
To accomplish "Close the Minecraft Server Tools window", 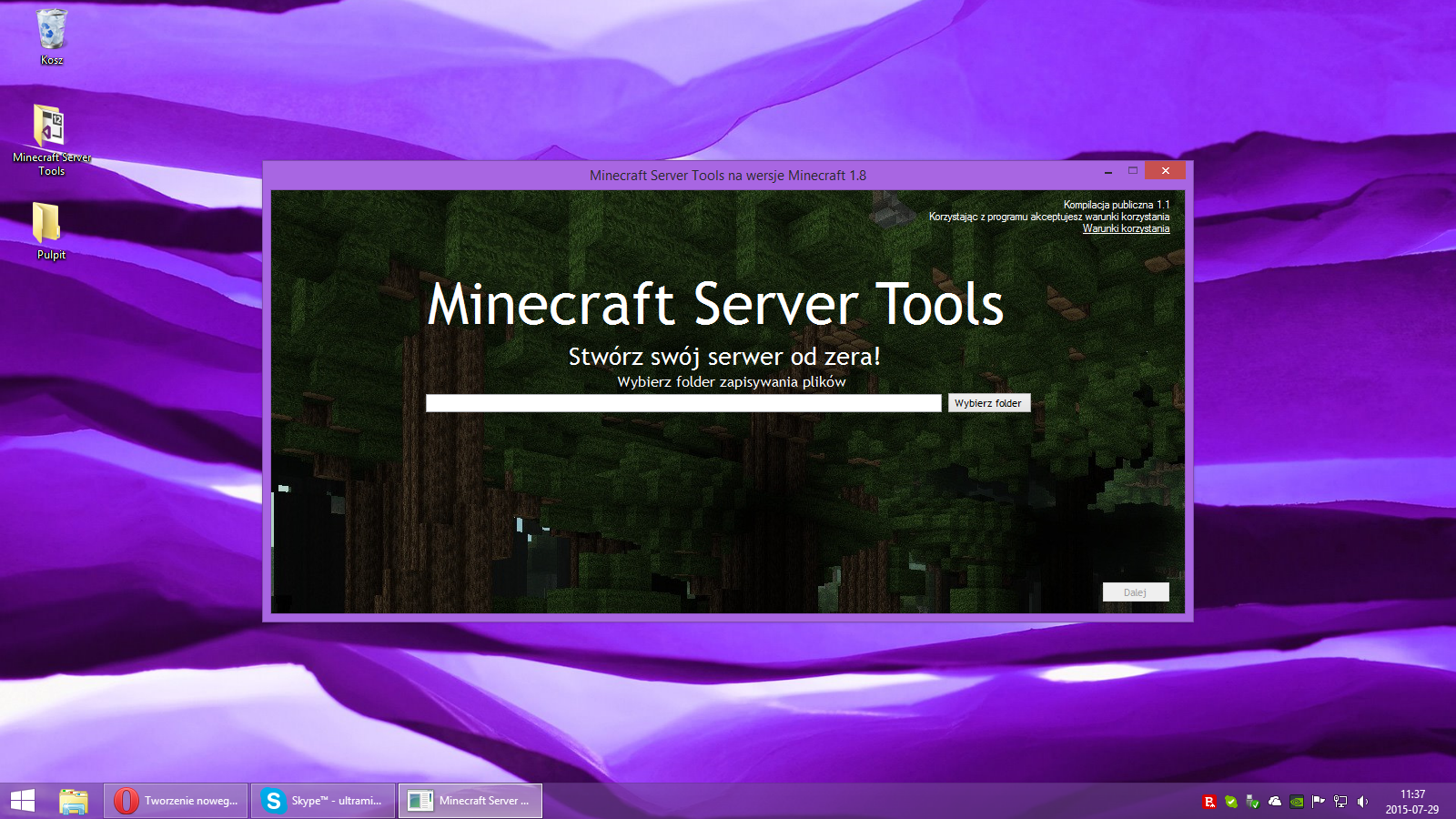I will click(1165, 171).
